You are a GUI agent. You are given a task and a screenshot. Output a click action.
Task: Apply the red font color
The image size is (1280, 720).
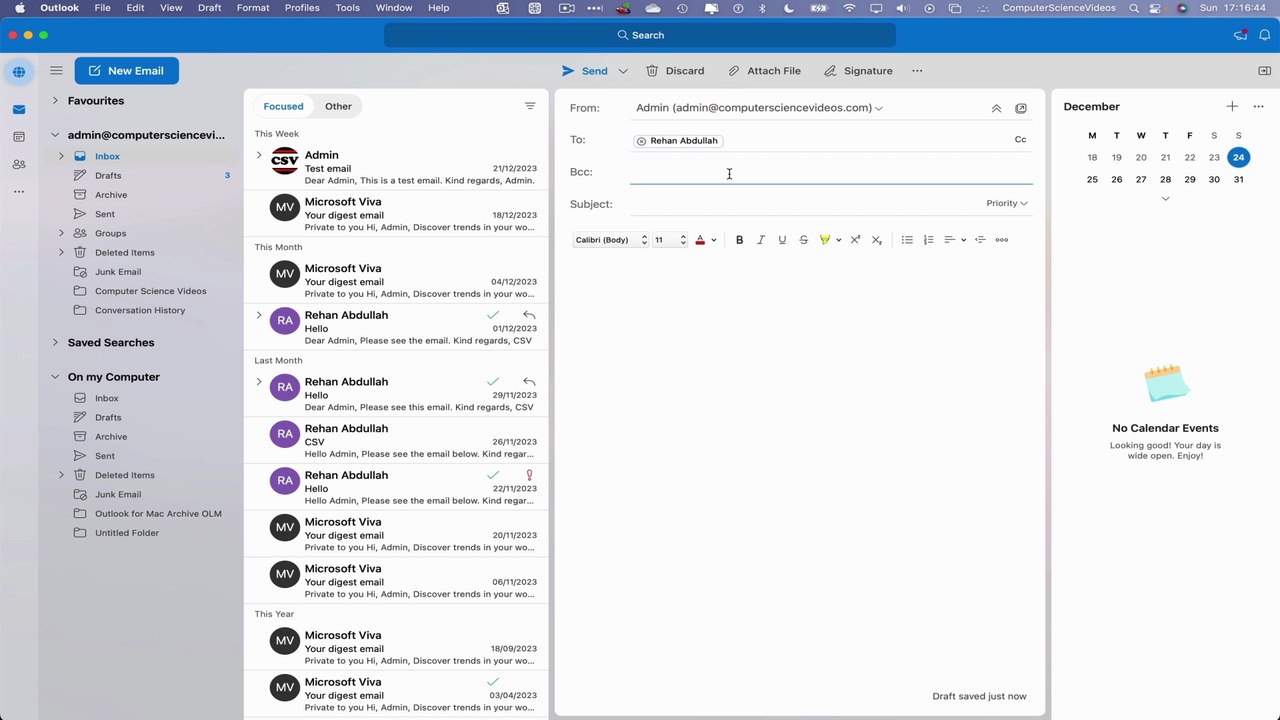(x=700, y=240)
